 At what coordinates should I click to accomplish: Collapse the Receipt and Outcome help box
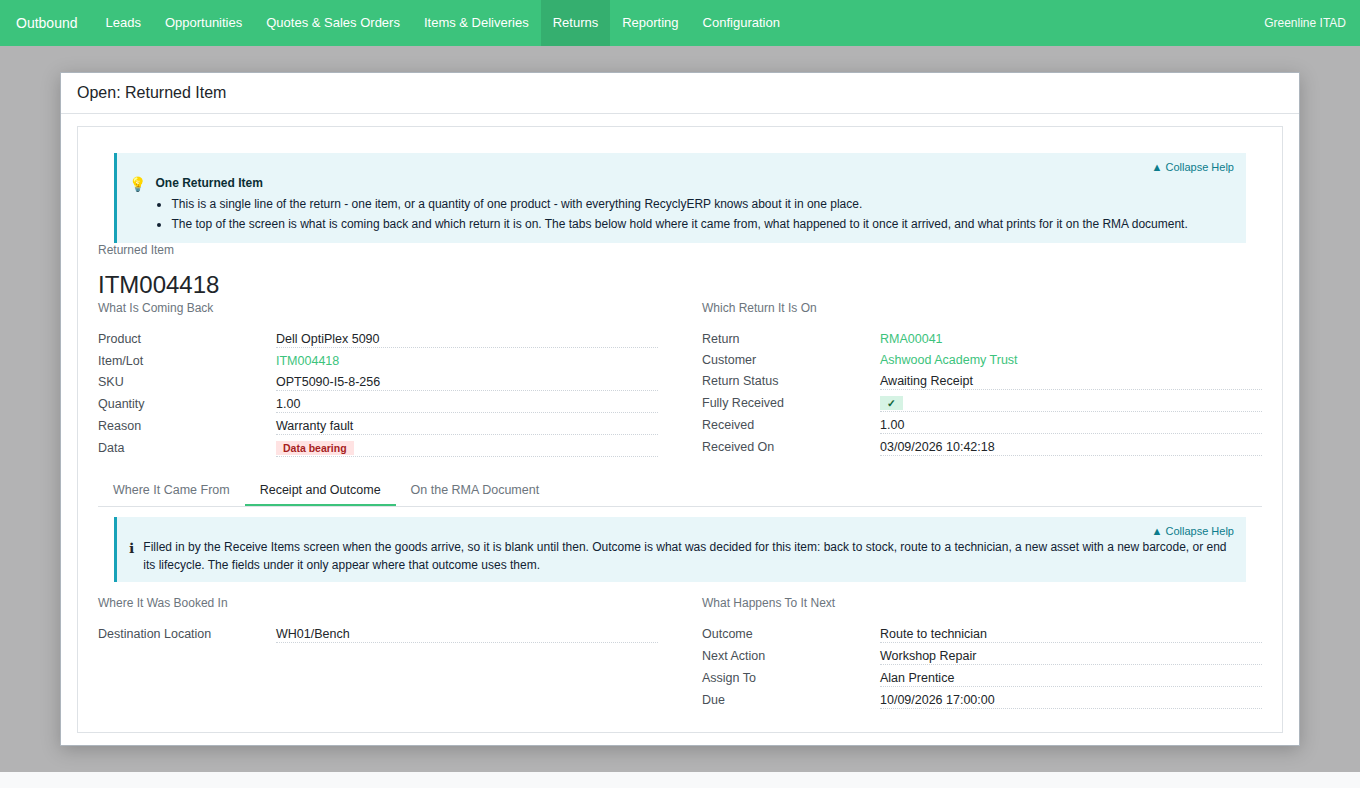point(1193,531)
